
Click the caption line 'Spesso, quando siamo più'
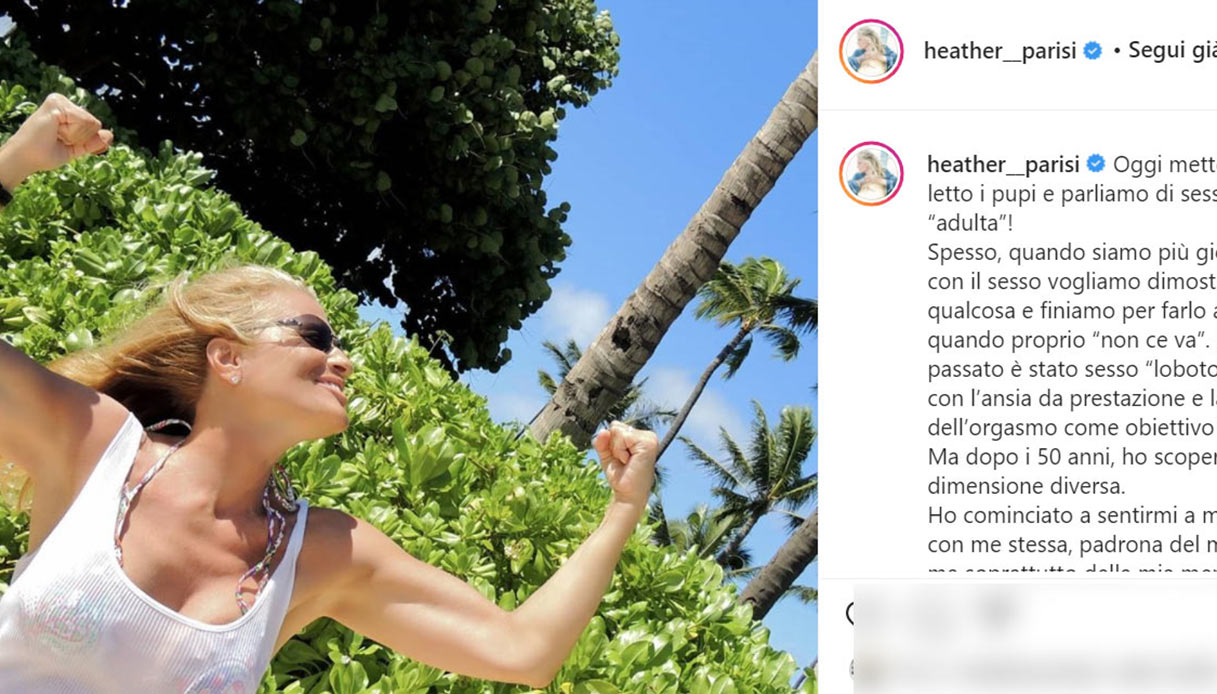click(1072, 252)
